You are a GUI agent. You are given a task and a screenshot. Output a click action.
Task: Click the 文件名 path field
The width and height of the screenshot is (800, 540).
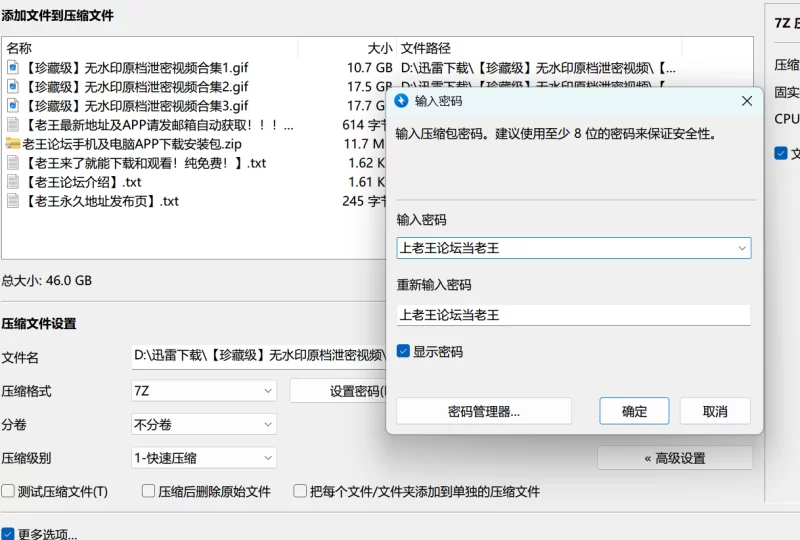259,356
